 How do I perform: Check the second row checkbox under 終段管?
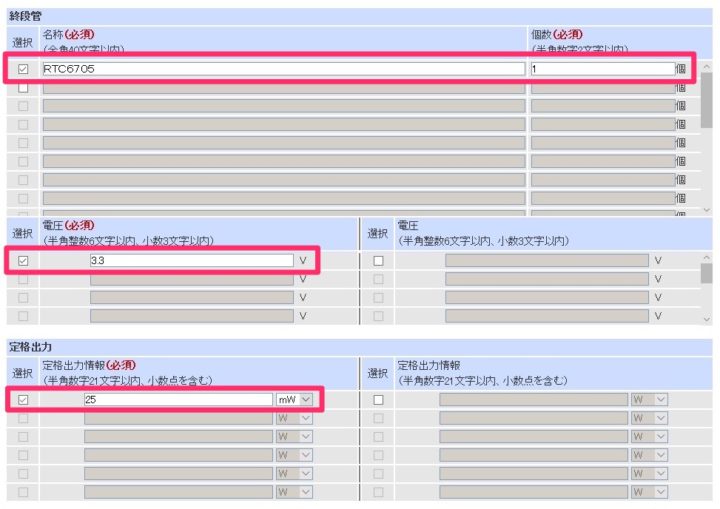tap(23, 88)
